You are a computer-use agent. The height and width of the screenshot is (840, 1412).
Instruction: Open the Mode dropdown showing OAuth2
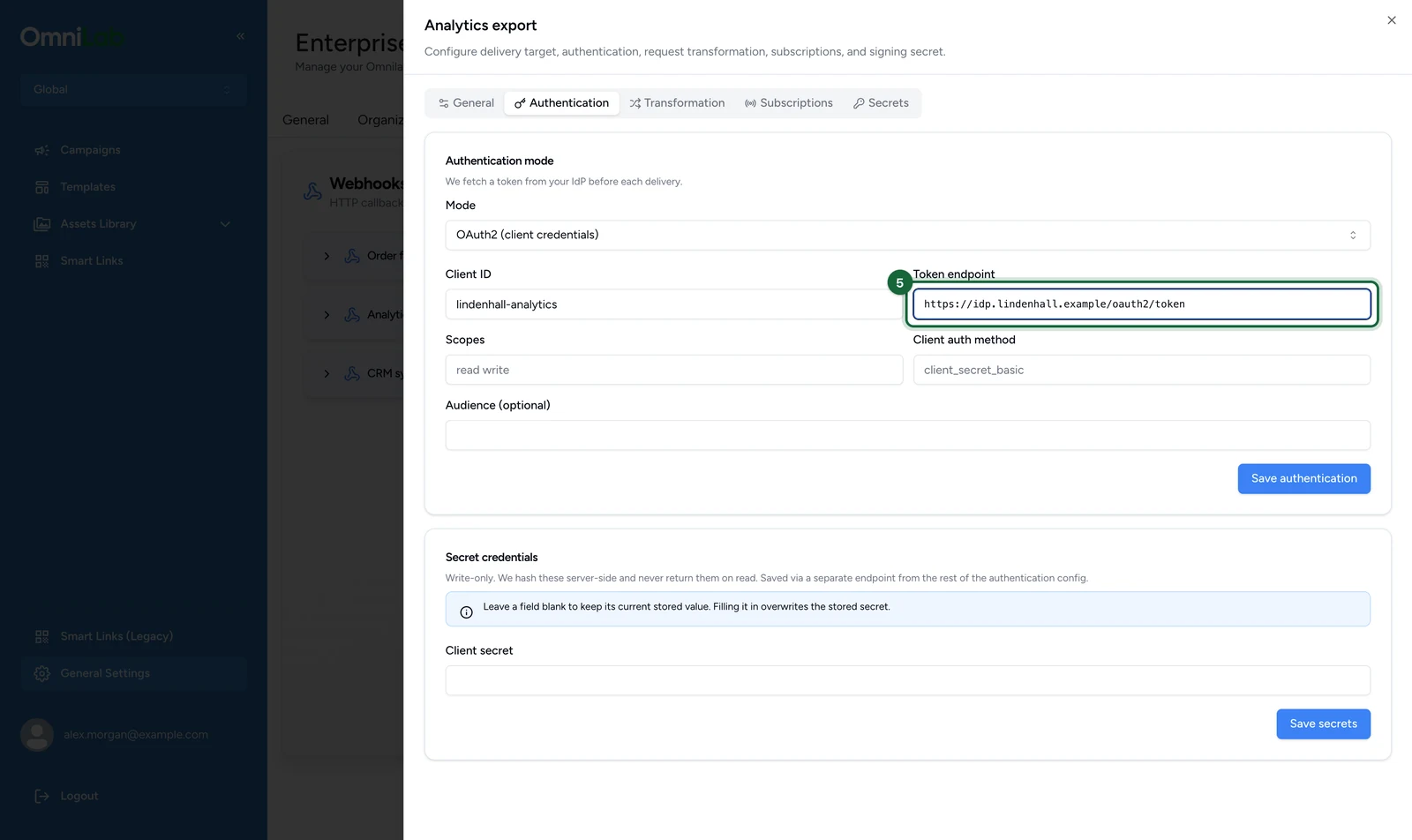(x=907, y=235)
